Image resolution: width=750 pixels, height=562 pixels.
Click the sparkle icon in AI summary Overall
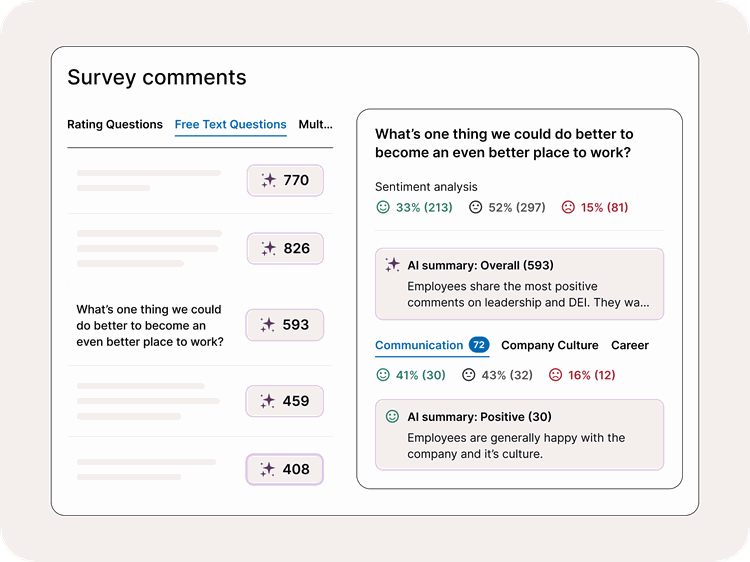(x=392, y=265)
